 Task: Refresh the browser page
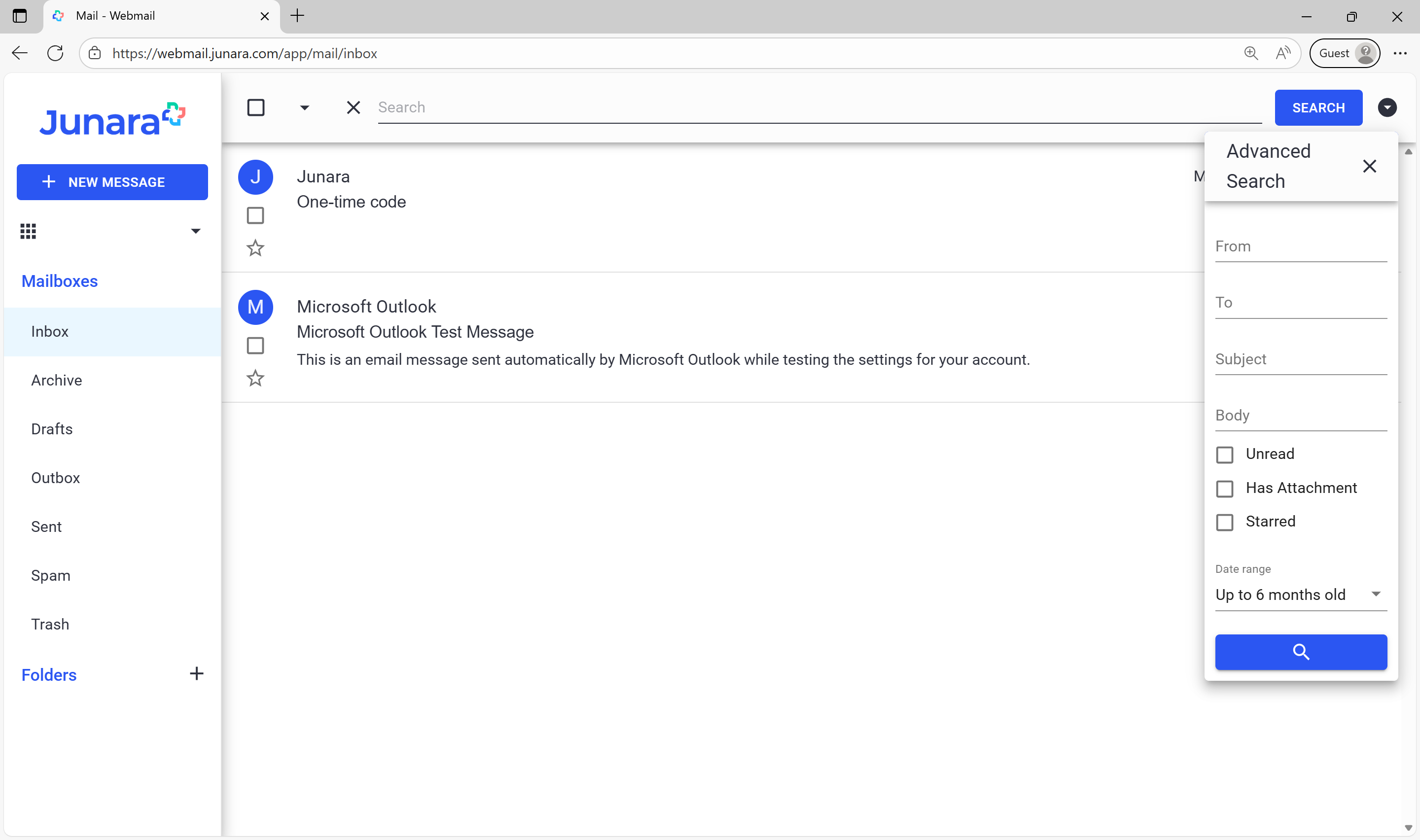tap(55, 53)
